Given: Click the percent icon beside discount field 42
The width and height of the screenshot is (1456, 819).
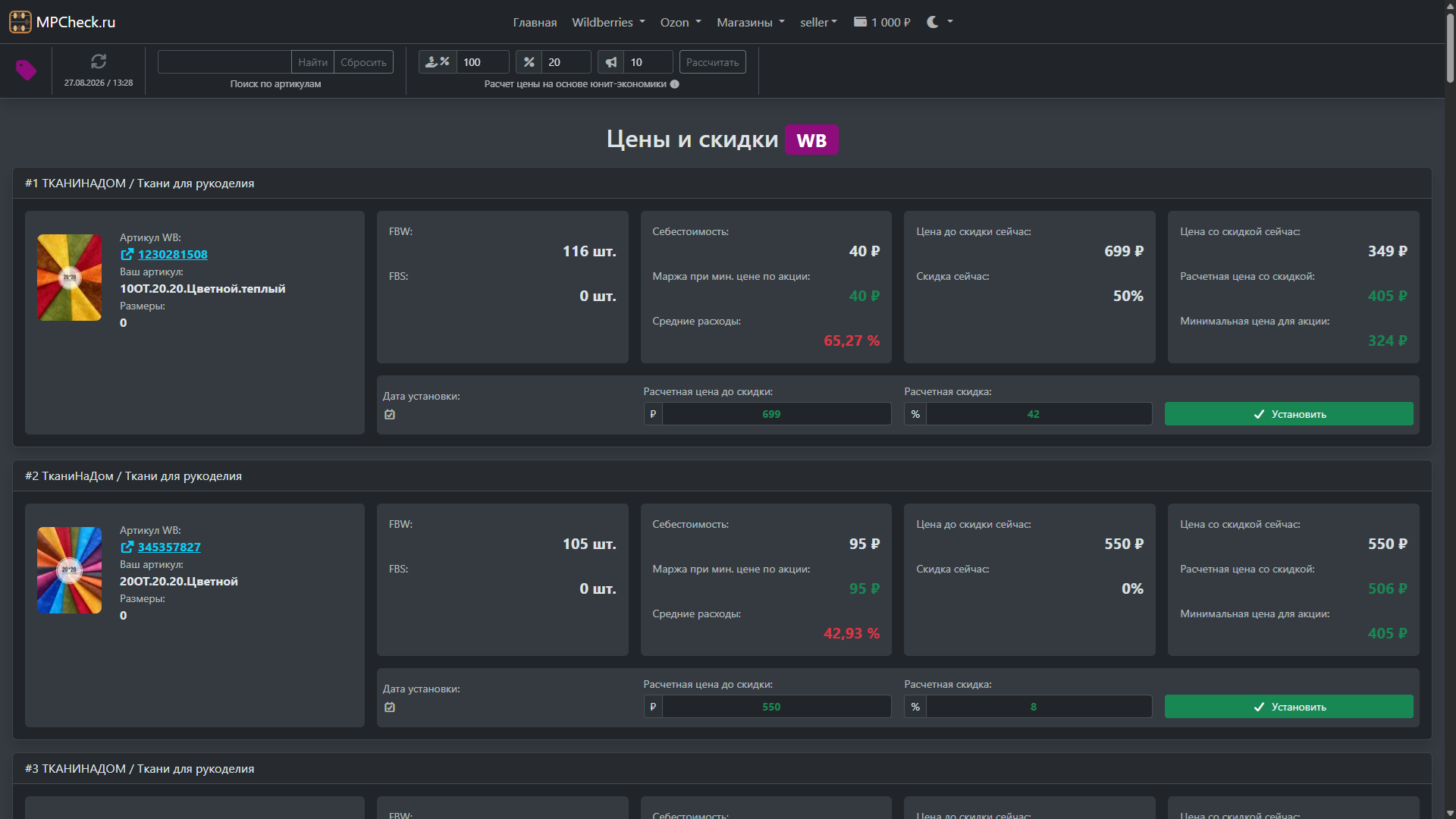Looking at the screenshot, I should click(915, 414).
